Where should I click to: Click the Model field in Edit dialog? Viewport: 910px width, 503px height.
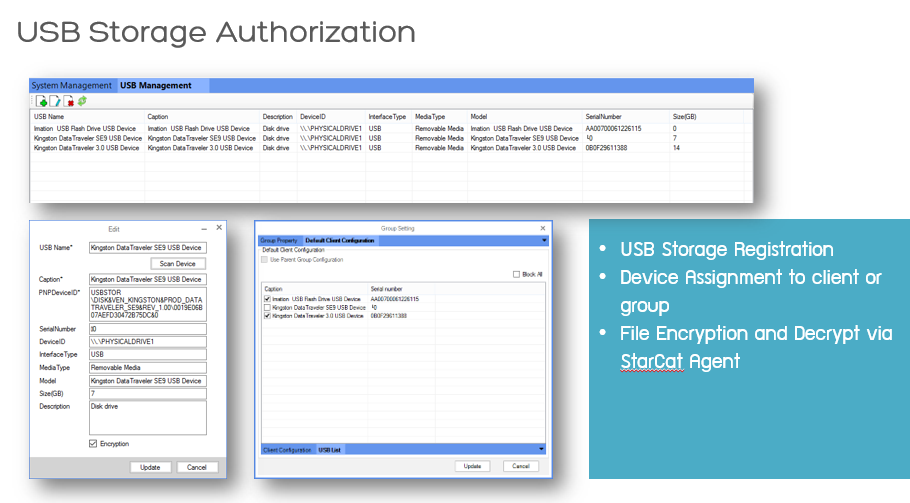point(147,381)
